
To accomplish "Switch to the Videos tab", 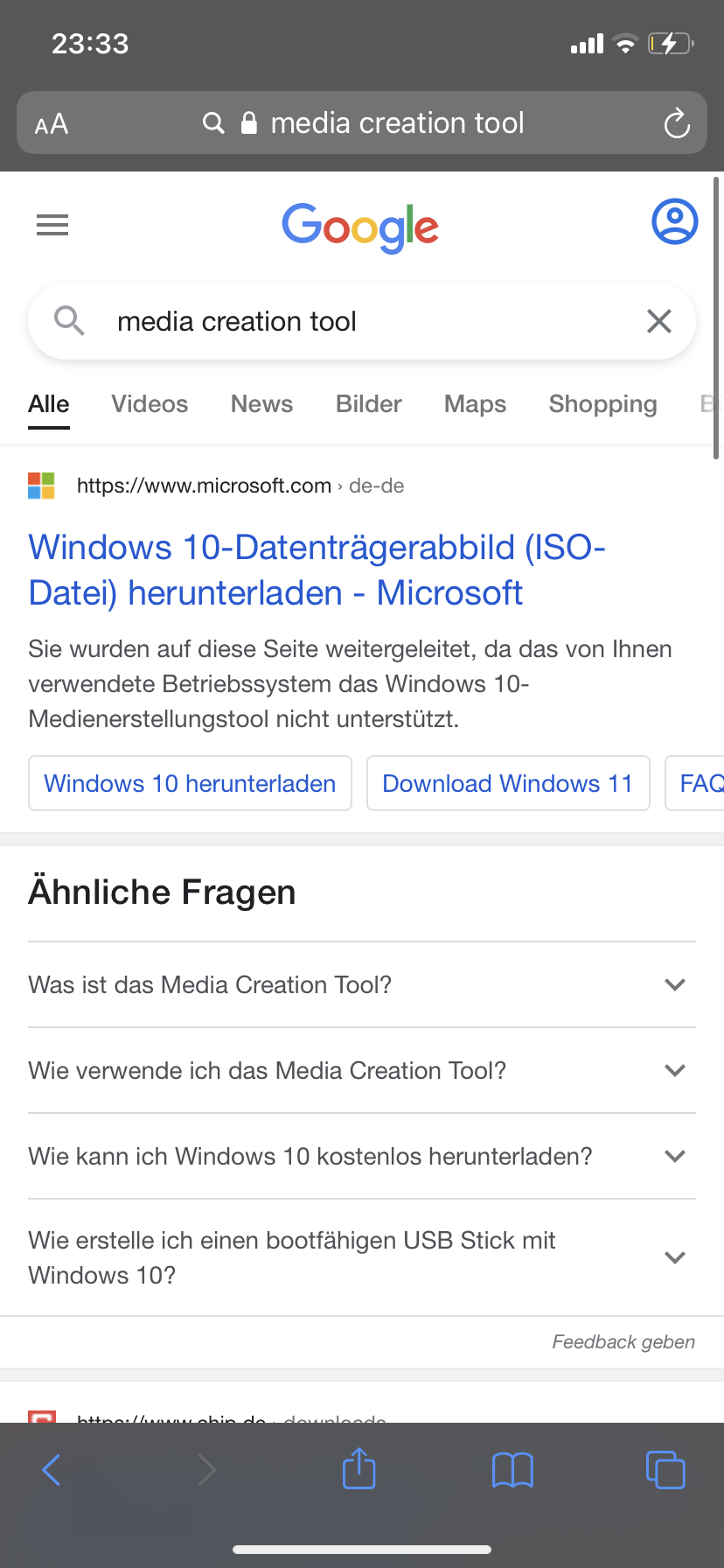I will (x=150, y=404).
